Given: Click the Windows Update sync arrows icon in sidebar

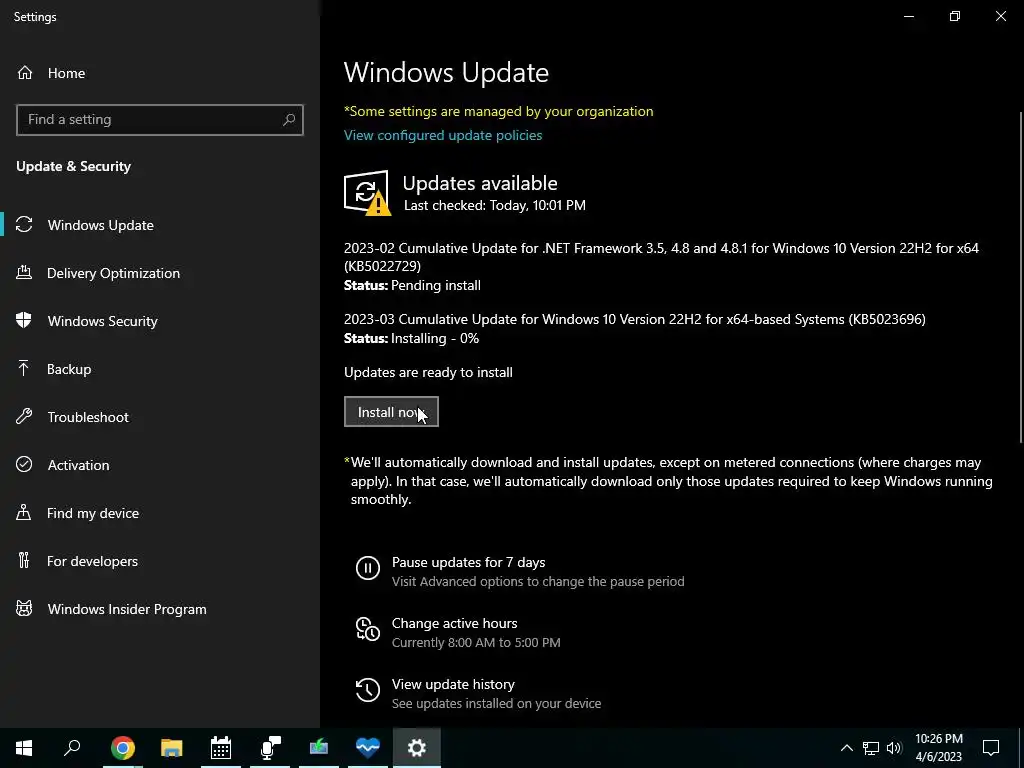Looking at the screenshot, I should point(24,225).
